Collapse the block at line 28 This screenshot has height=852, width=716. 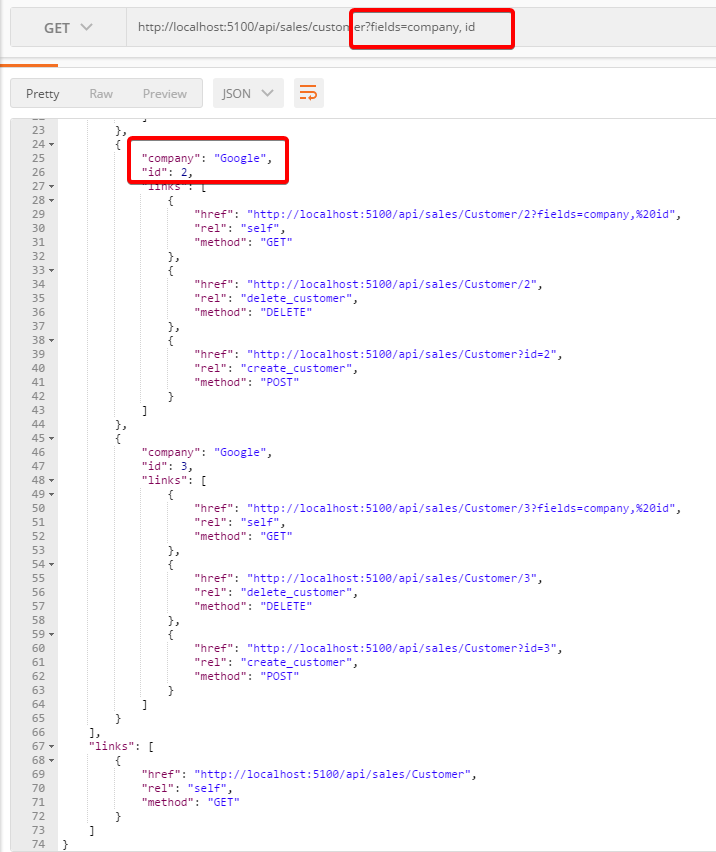pyautogui.click(x=52, y=201)
